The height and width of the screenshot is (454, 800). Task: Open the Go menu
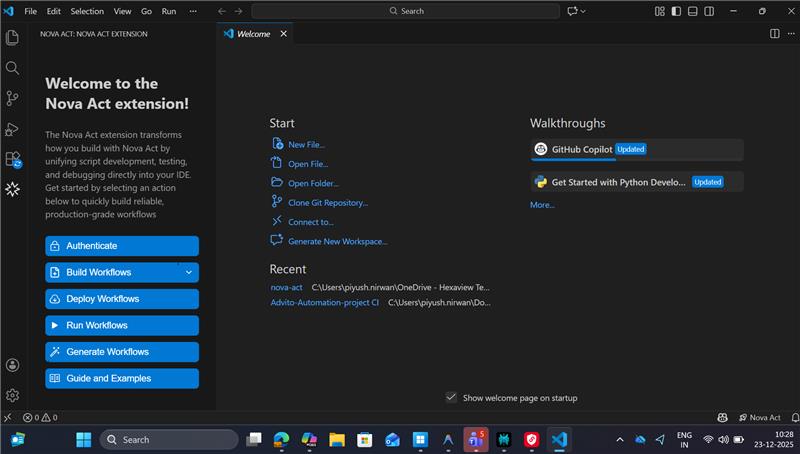(146, 11)
